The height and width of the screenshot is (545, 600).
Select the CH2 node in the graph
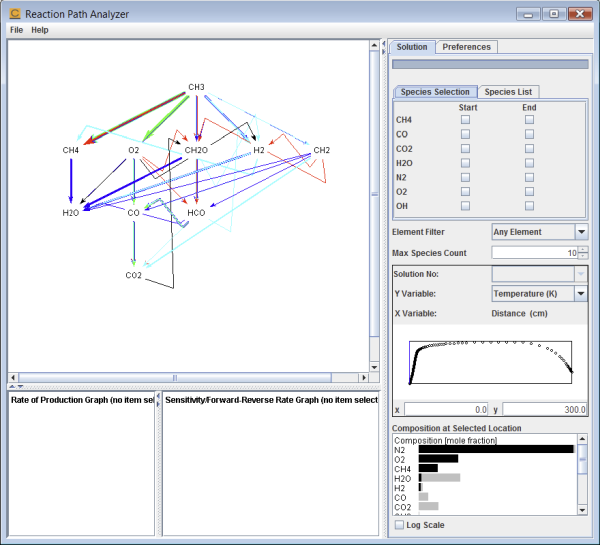click(x=322, y=150)
